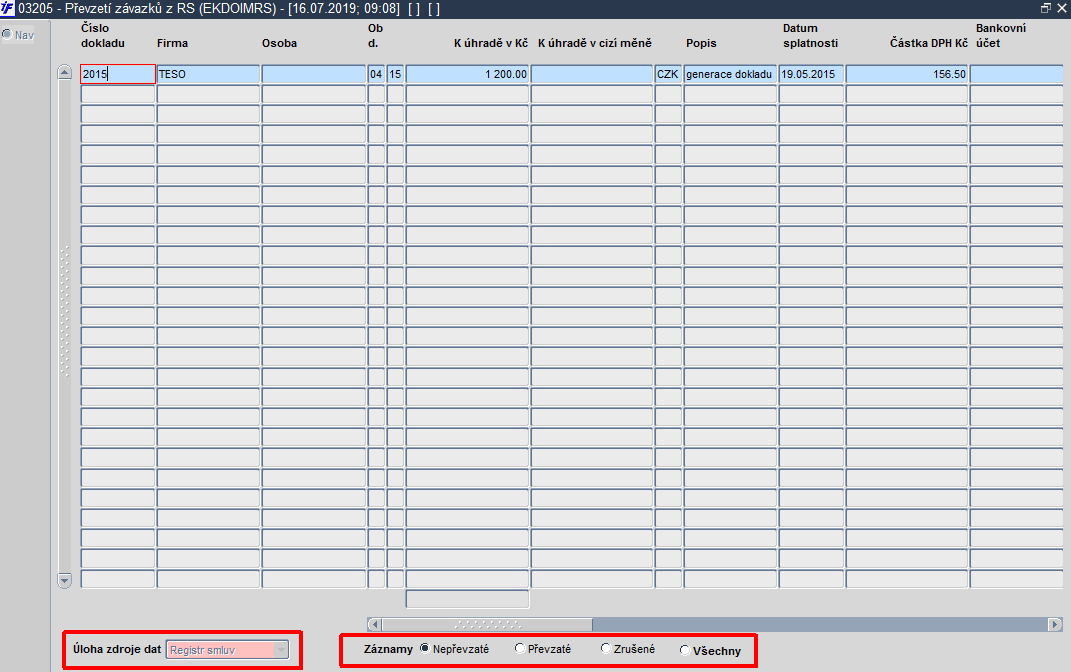Click the Firma column header
The height and width of the screenshot is (672, 1071).
[172, 43]
